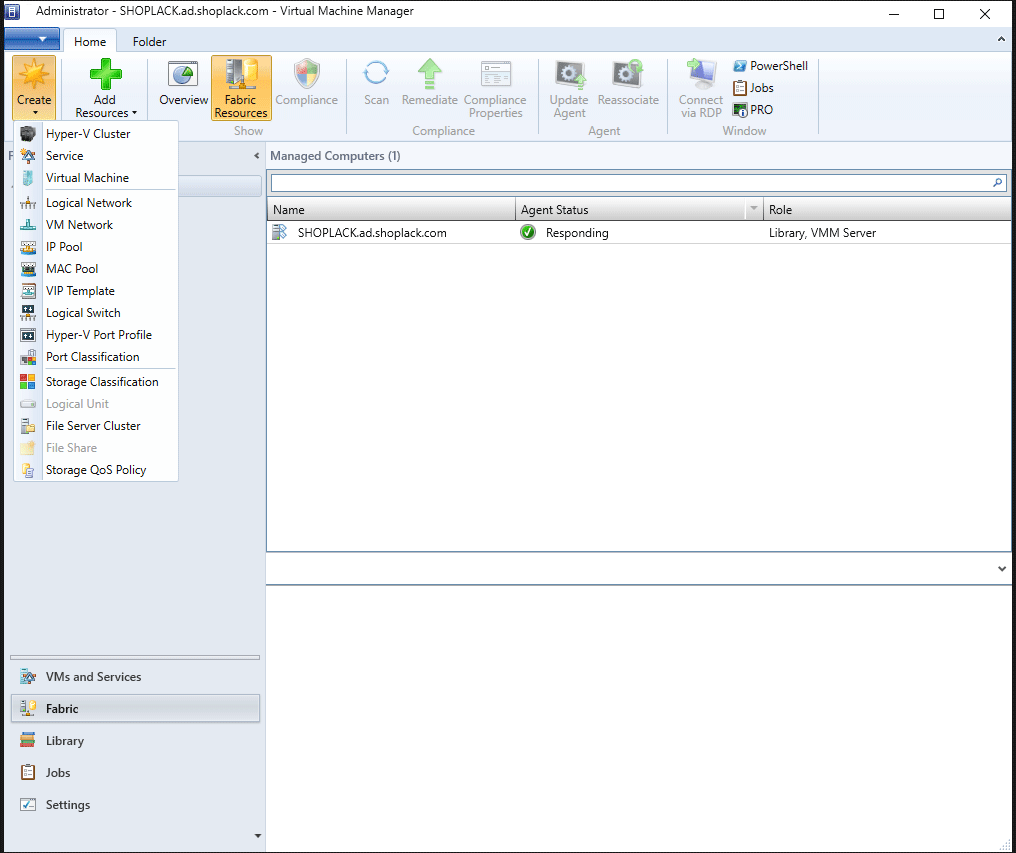
Task: Expand the details pane chevron
Action: coord(1002,569)
